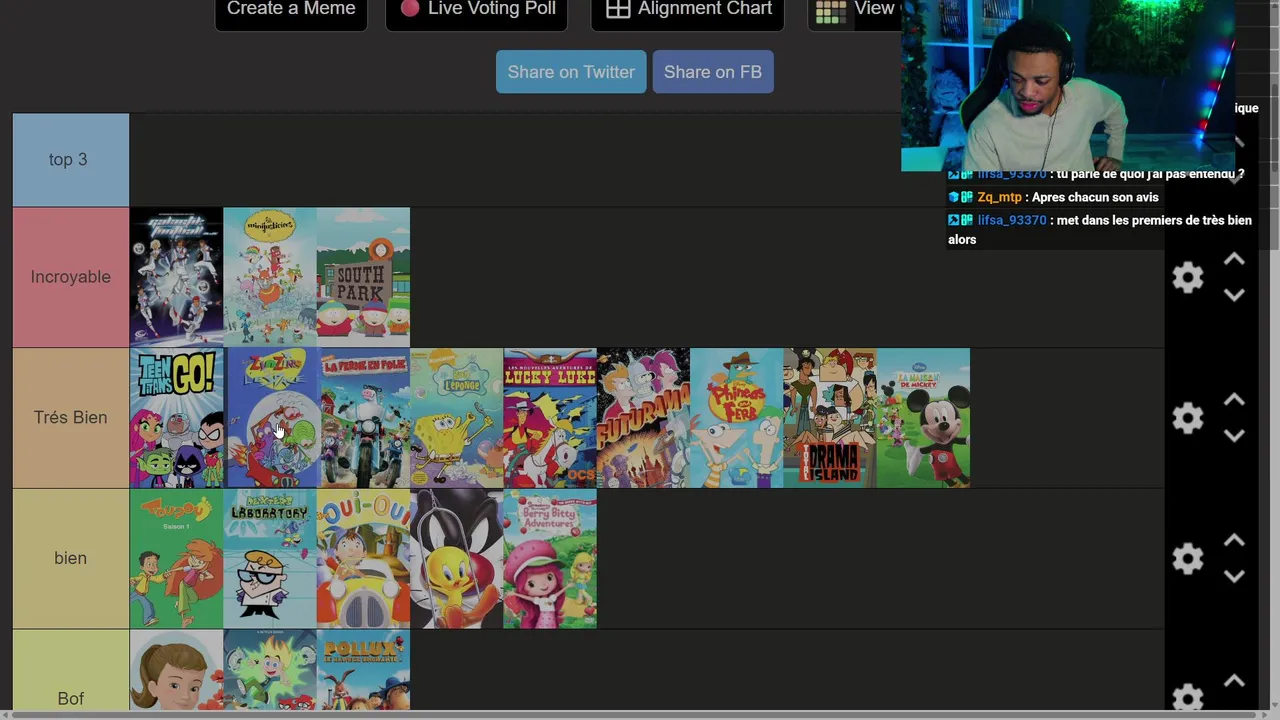Select the Zinzins de l'espace thumbnail

[x=270, y=418]
